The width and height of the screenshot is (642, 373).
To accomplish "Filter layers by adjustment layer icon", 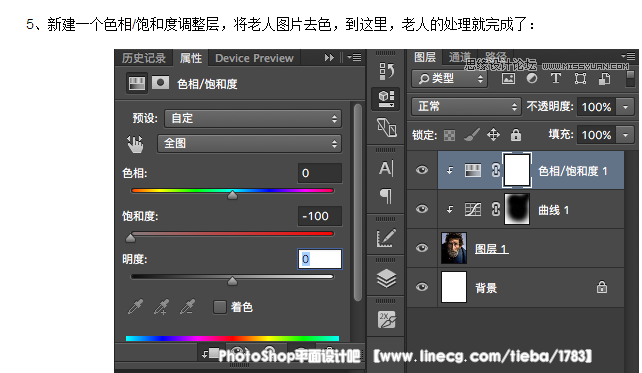I will tap(532, 78).
